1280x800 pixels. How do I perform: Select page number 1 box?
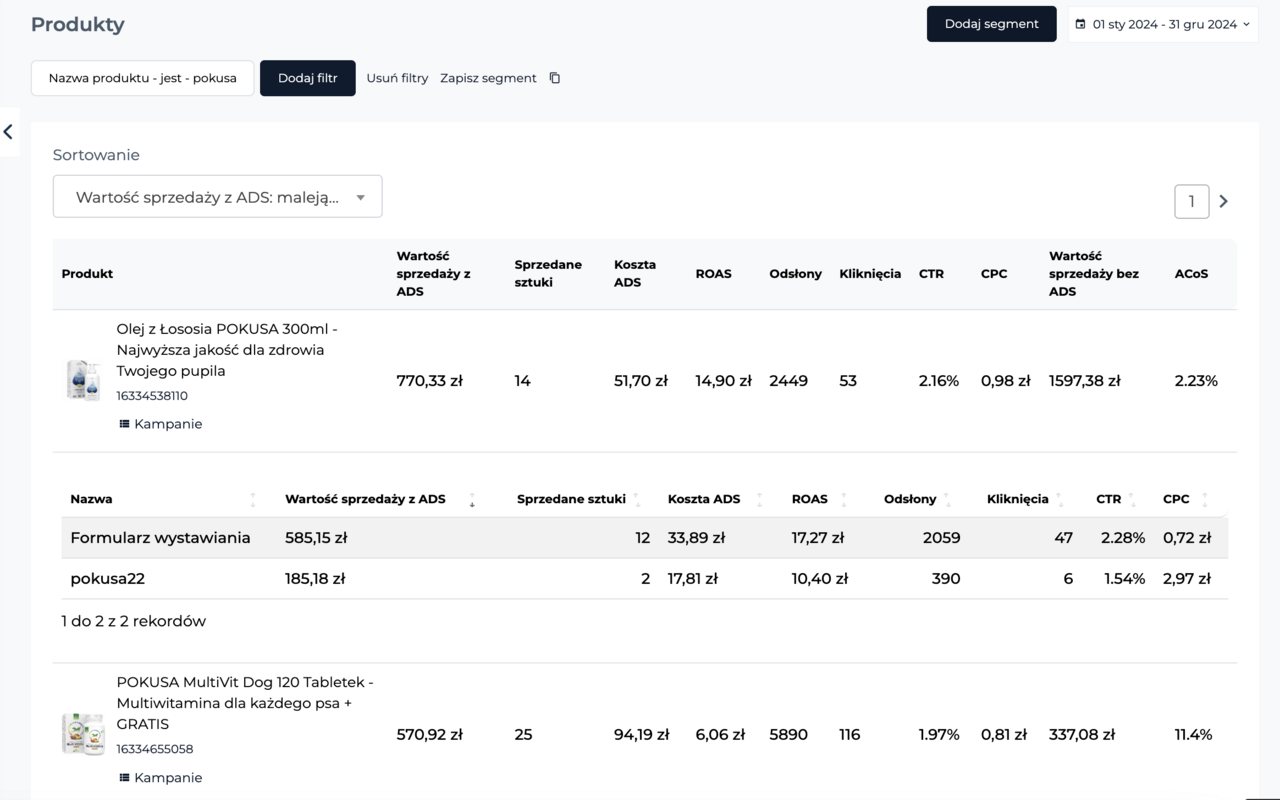pyautogui.click(x=1191, y=201)
